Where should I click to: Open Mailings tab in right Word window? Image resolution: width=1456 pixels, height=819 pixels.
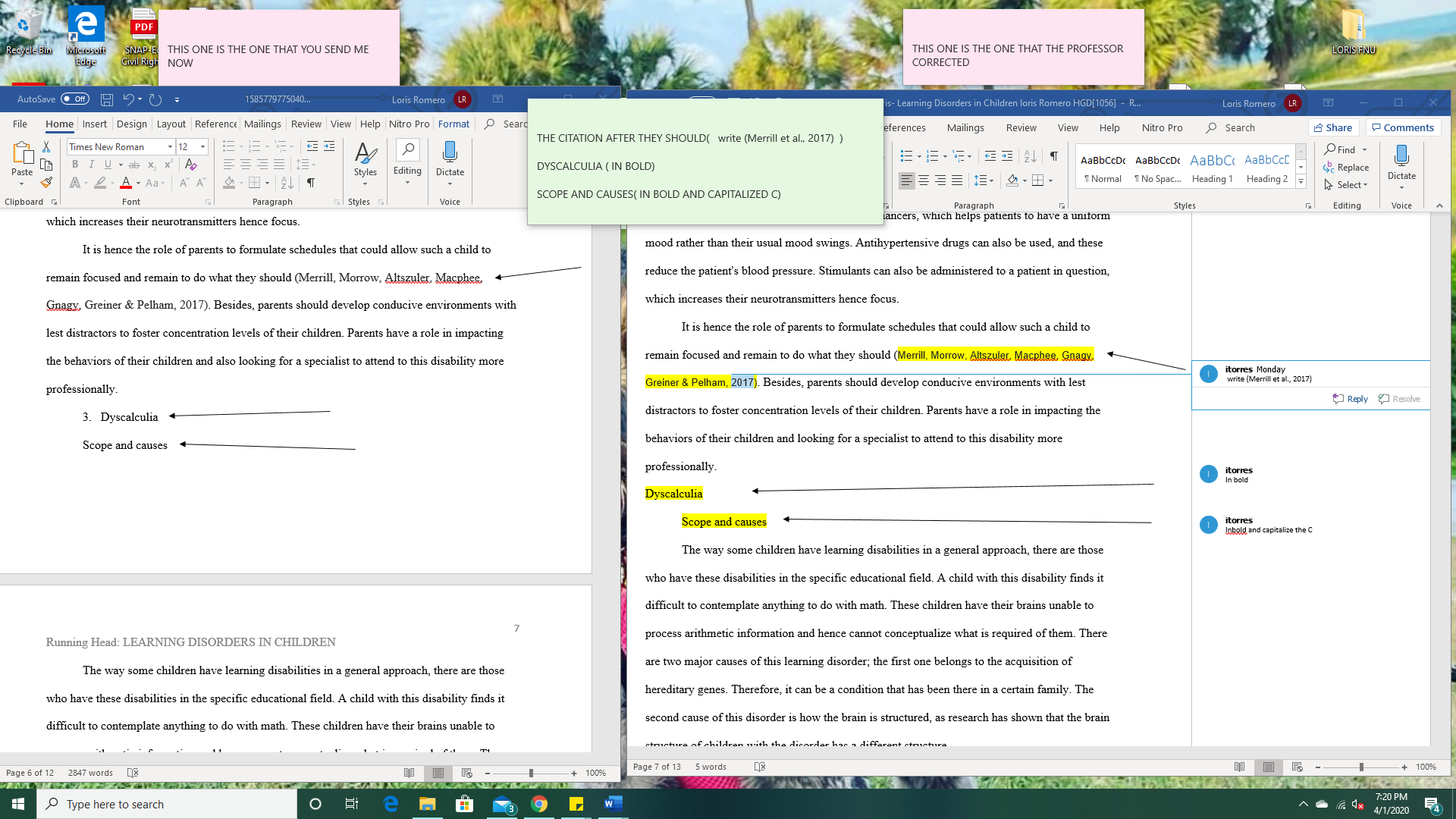click(x=965, y=127)
